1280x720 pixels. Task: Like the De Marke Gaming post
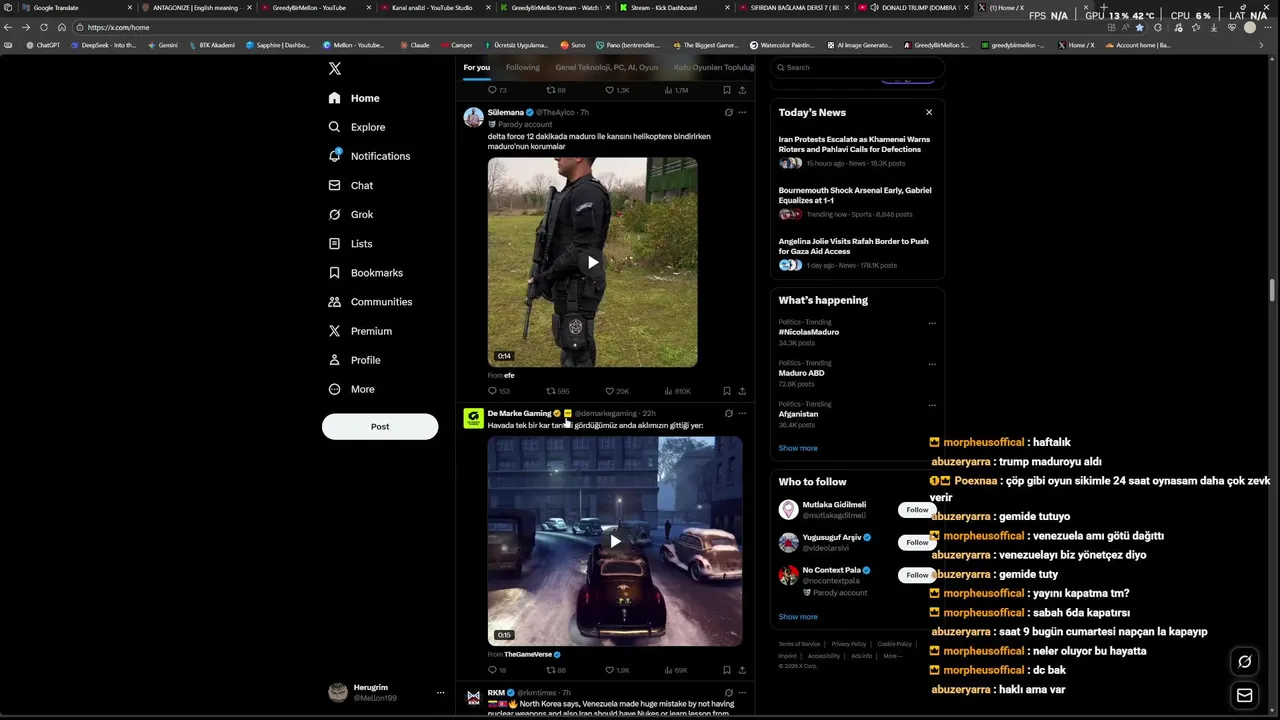point(617,670)
